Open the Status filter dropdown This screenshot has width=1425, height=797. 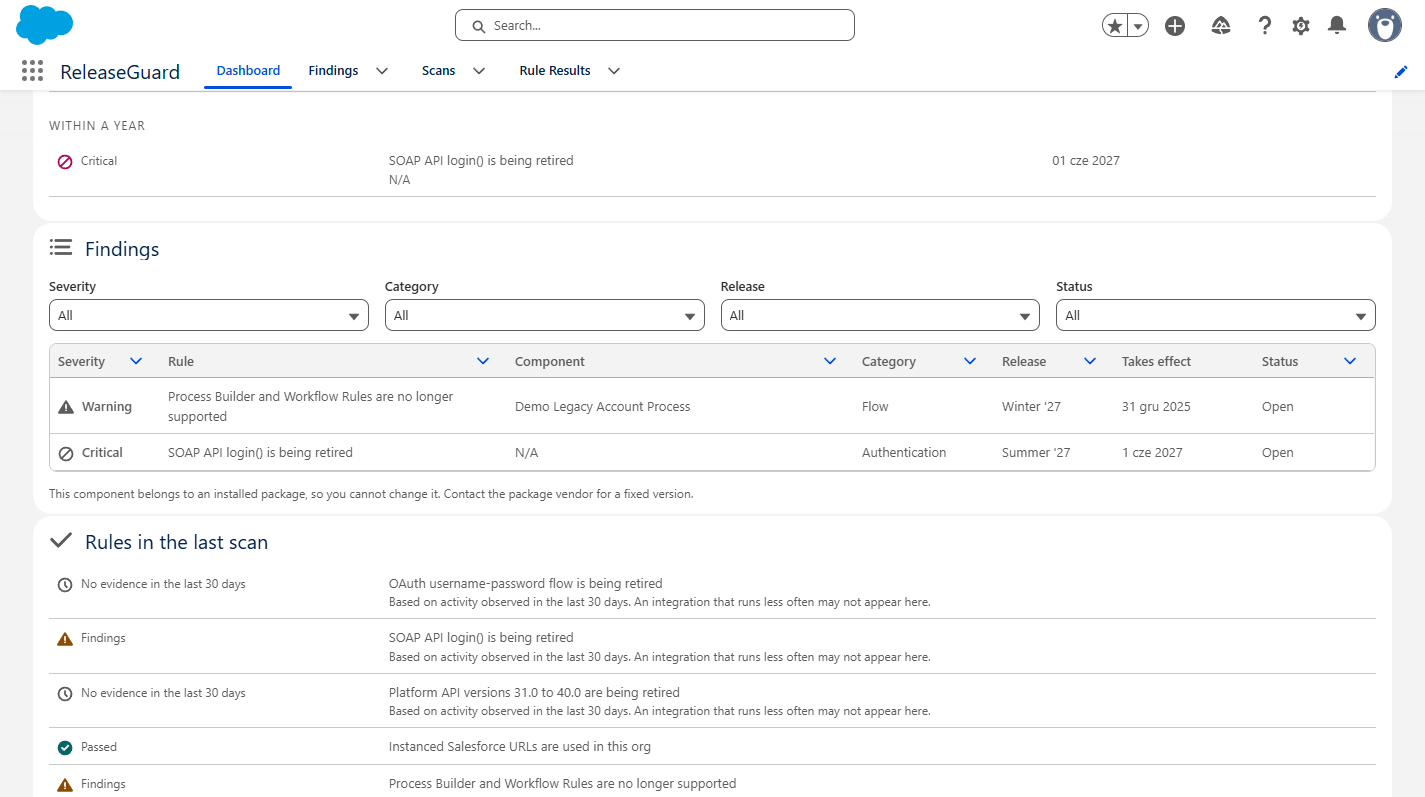tap(1216, 315)
